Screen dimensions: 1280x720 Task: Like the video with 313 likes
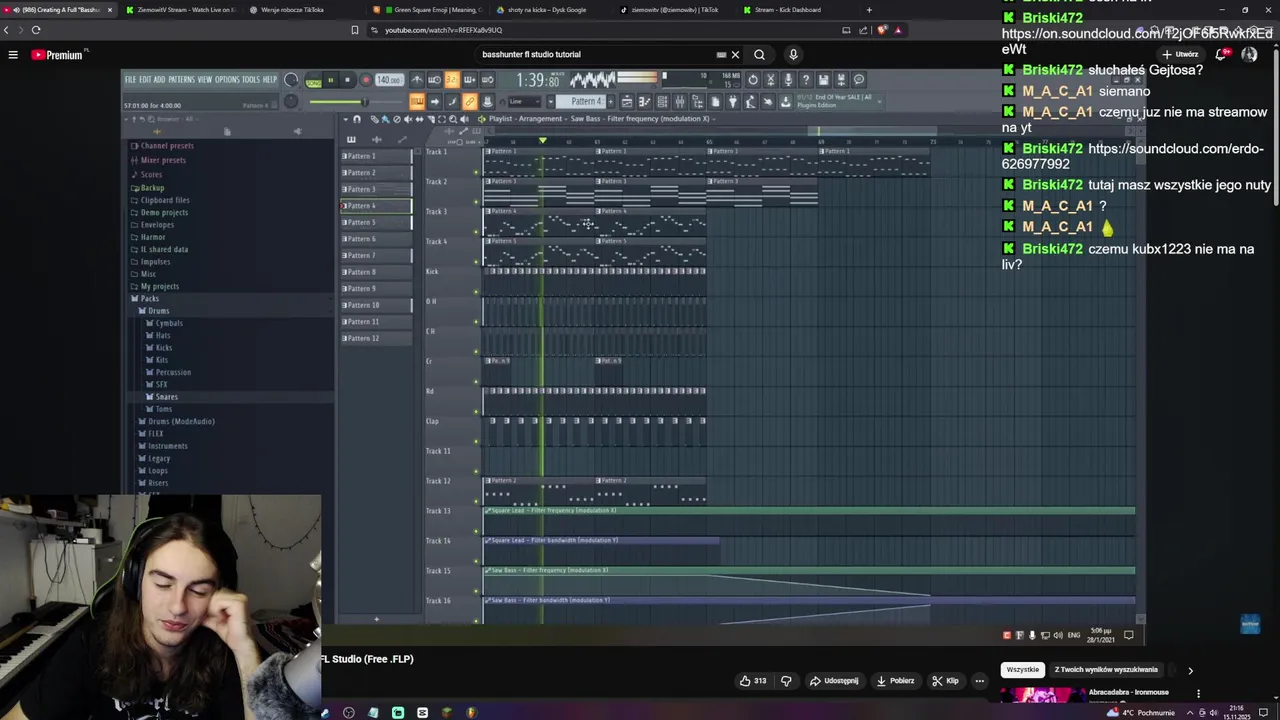click(x=753, y=681)
